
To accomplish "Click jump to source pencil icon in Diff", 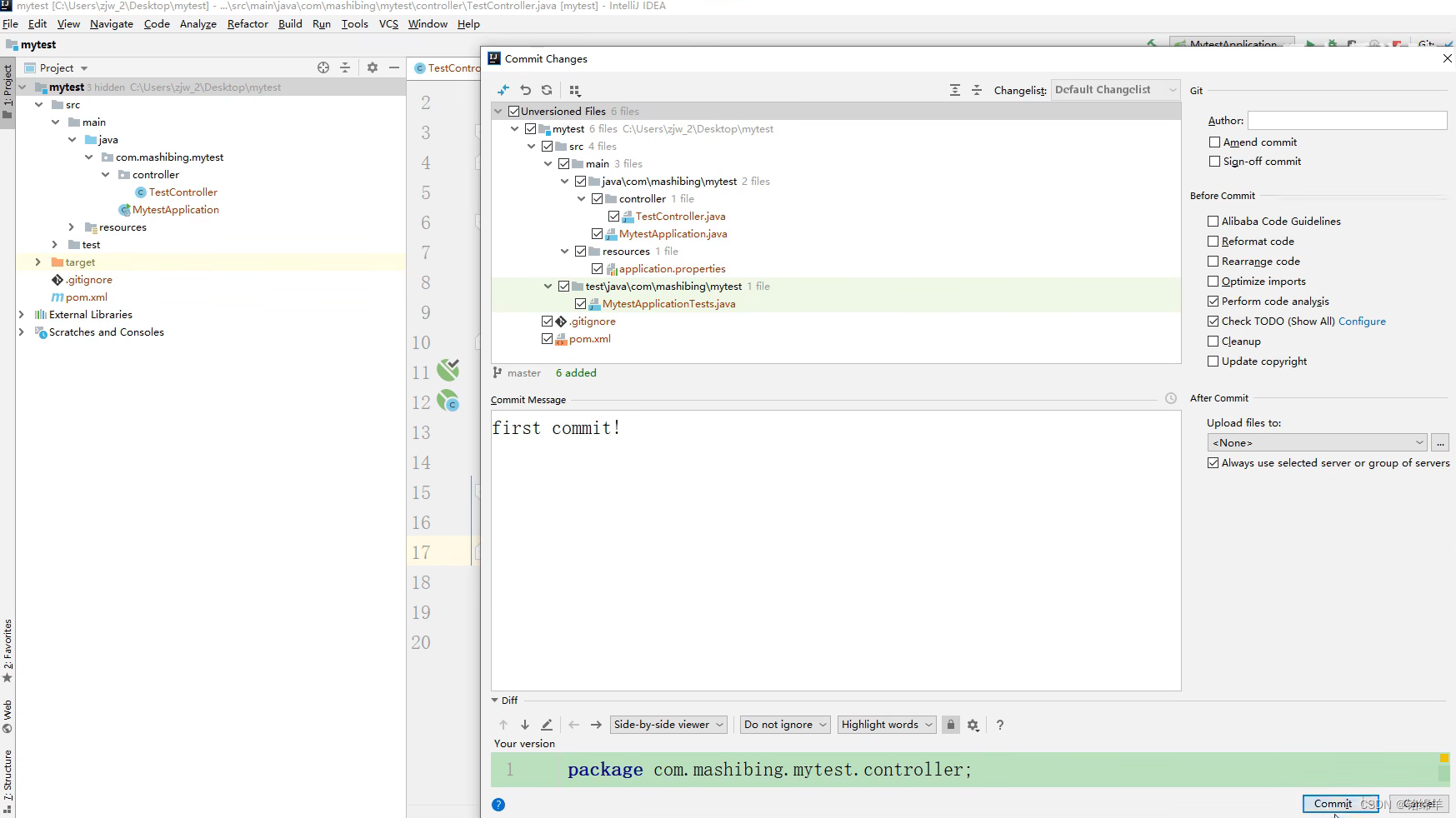I will [547, 725].
